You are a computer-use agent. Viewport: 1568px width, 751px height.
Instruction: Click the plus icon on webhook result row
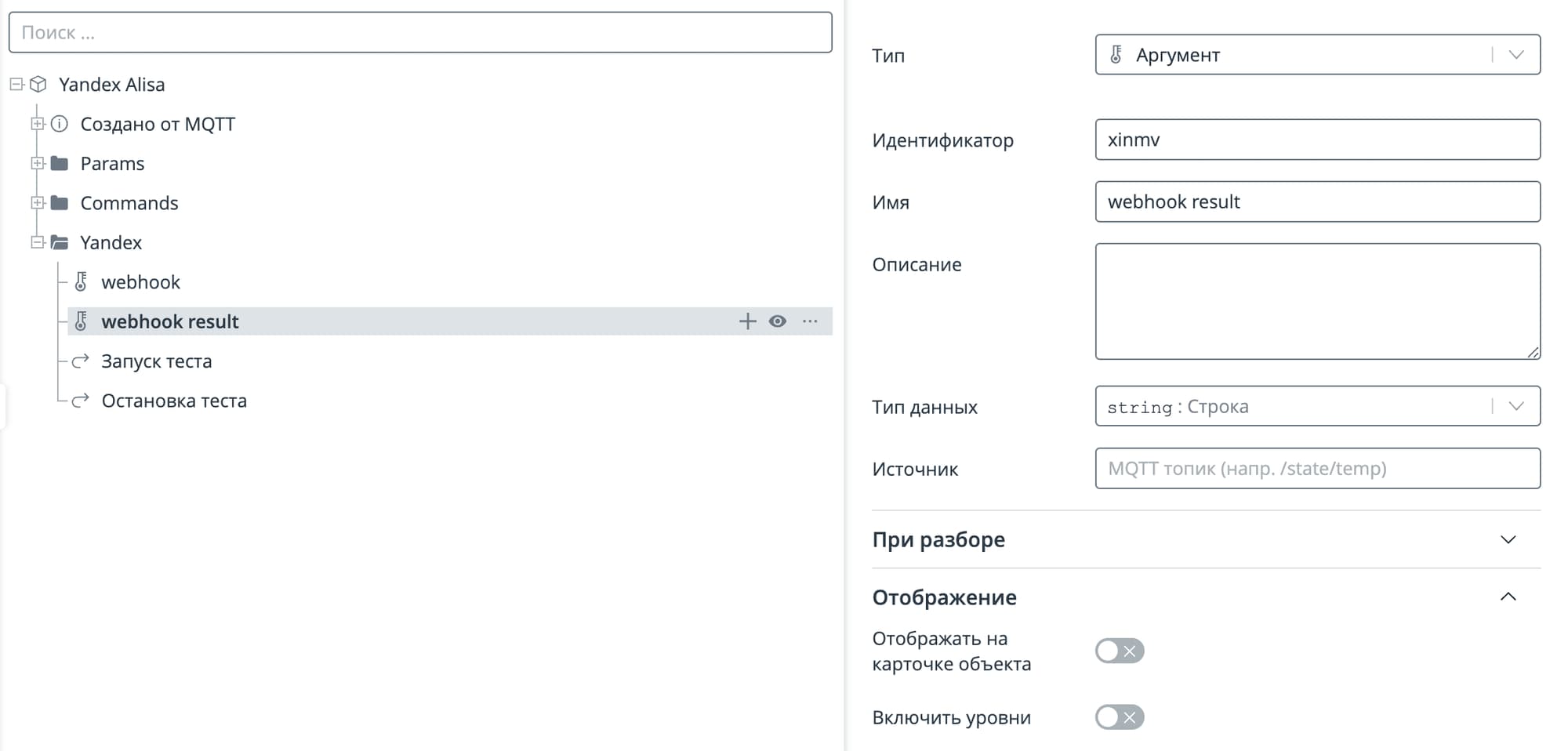747,321
